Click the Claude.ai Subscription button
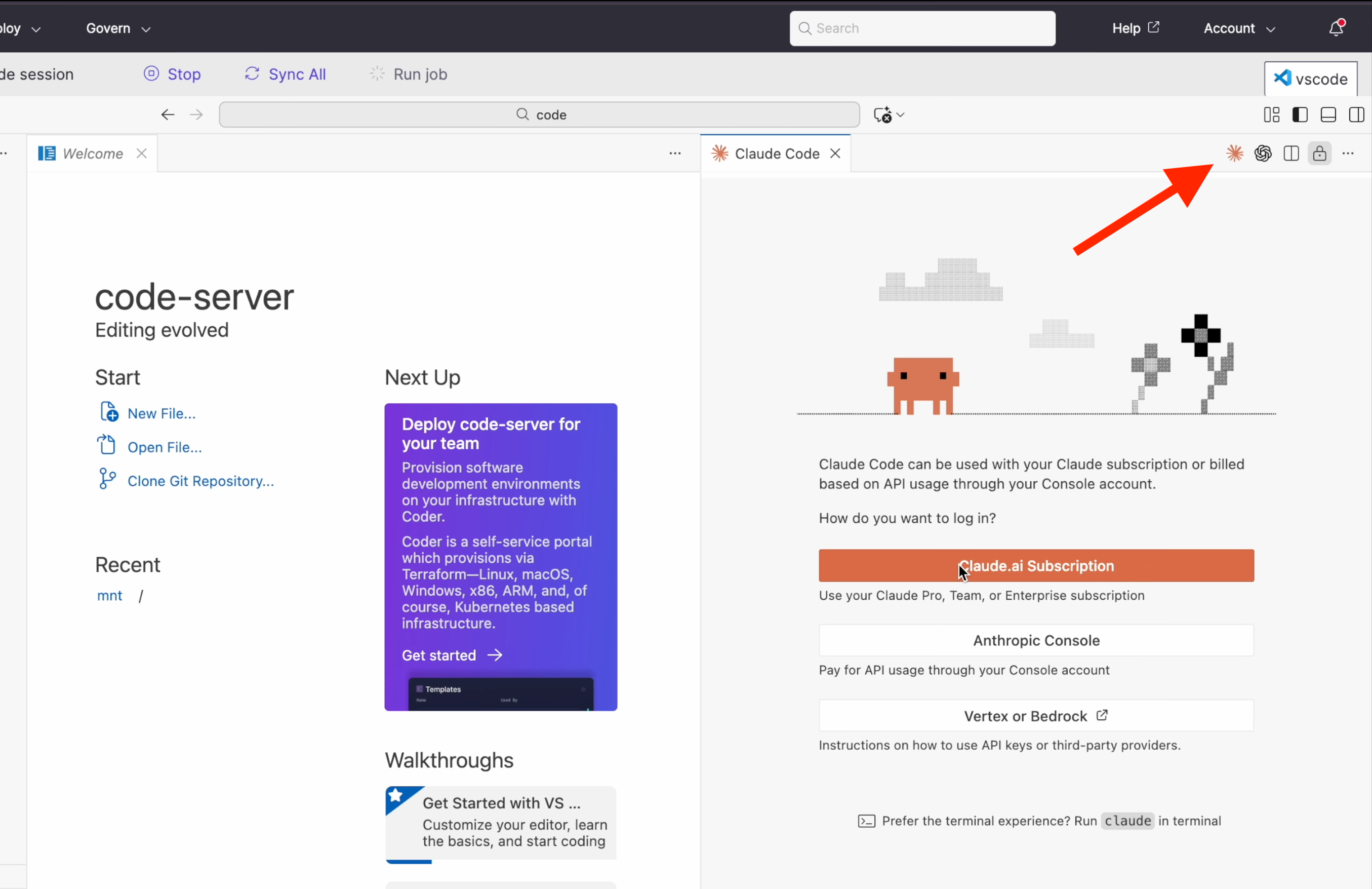 point(1036,565)
